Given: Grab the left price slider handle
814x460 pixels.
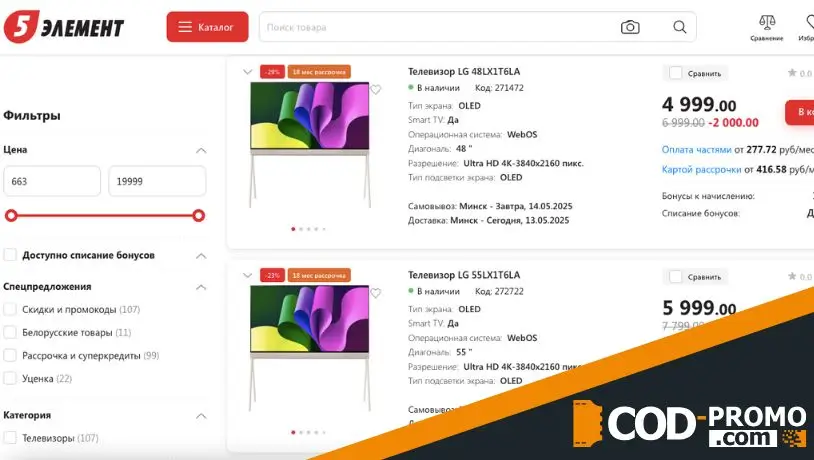Looking at the screenshot, I should pos(11,215).
